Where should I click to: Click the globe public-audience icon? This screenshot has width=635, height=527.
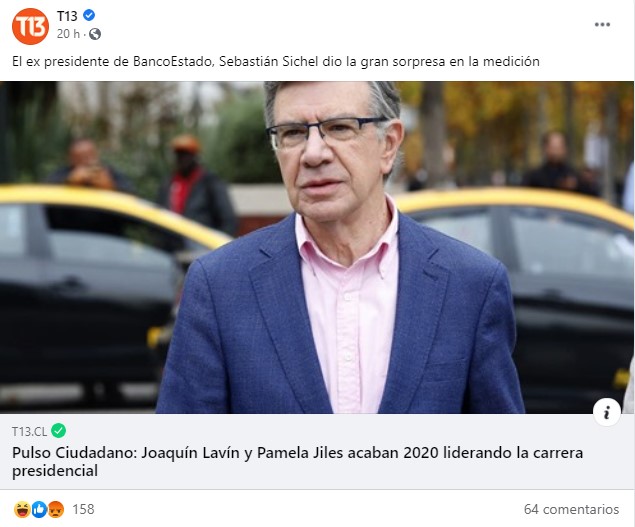click(x=95, y=34)
